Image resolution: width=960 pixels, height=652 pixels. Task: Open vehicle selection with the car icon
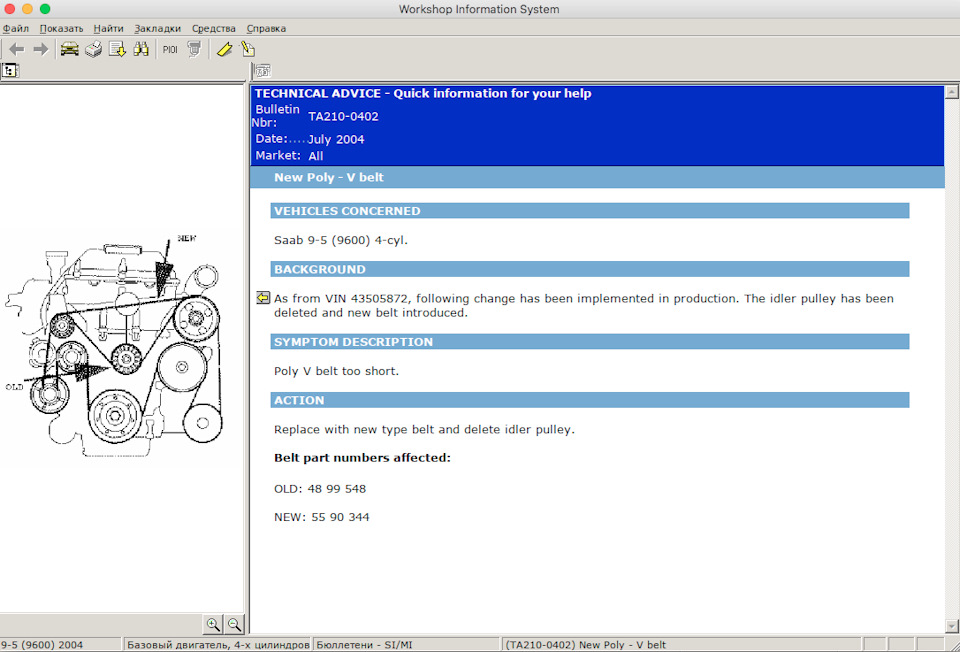(69, 50)
